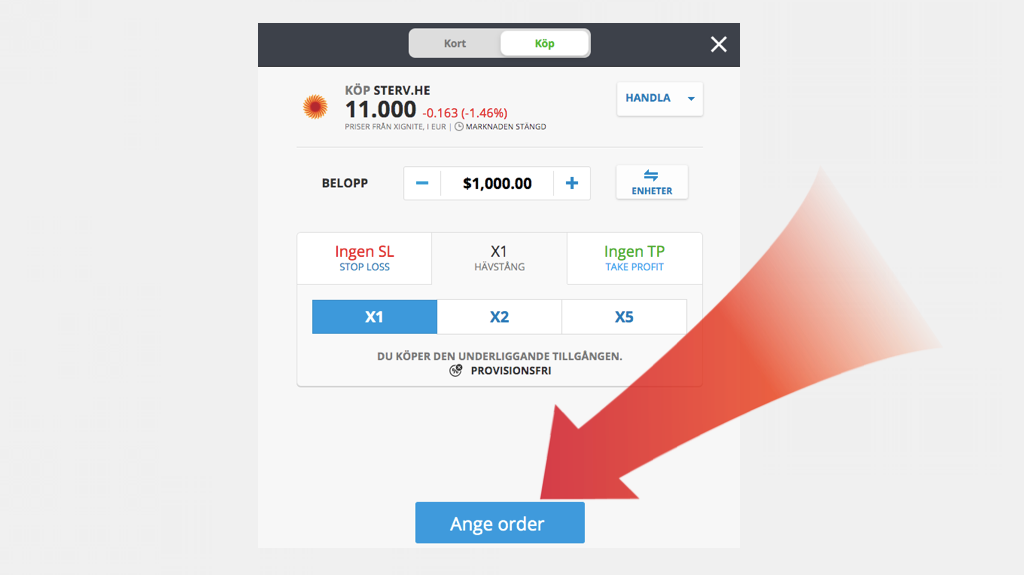1024x575 pixels.
Task: Open the Ingen SL Stop Loss tab
Action: click(364, 258)
